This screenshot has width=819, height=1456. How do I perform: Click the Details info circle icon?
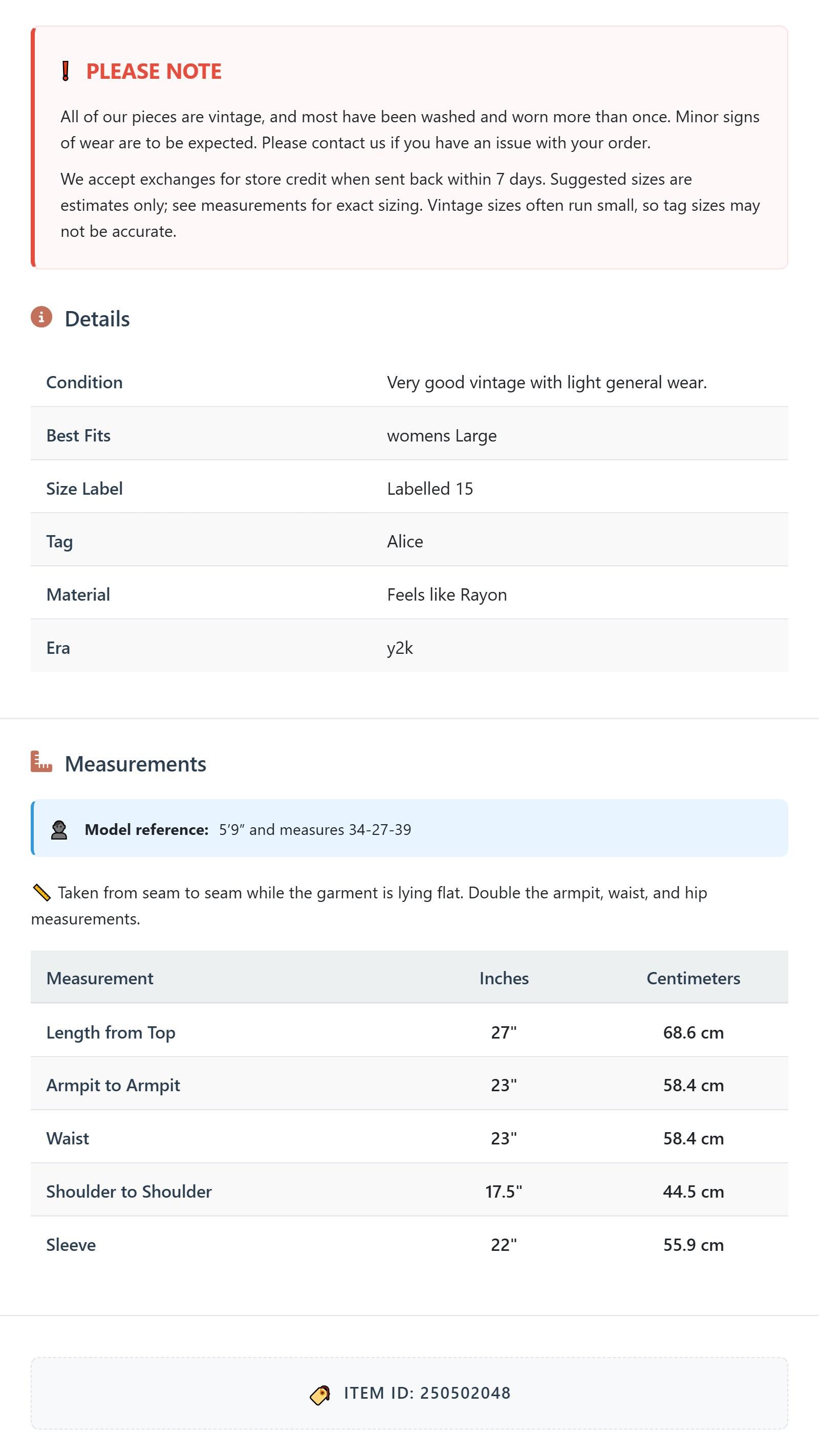pyautogui.click(x=41, y=317)
